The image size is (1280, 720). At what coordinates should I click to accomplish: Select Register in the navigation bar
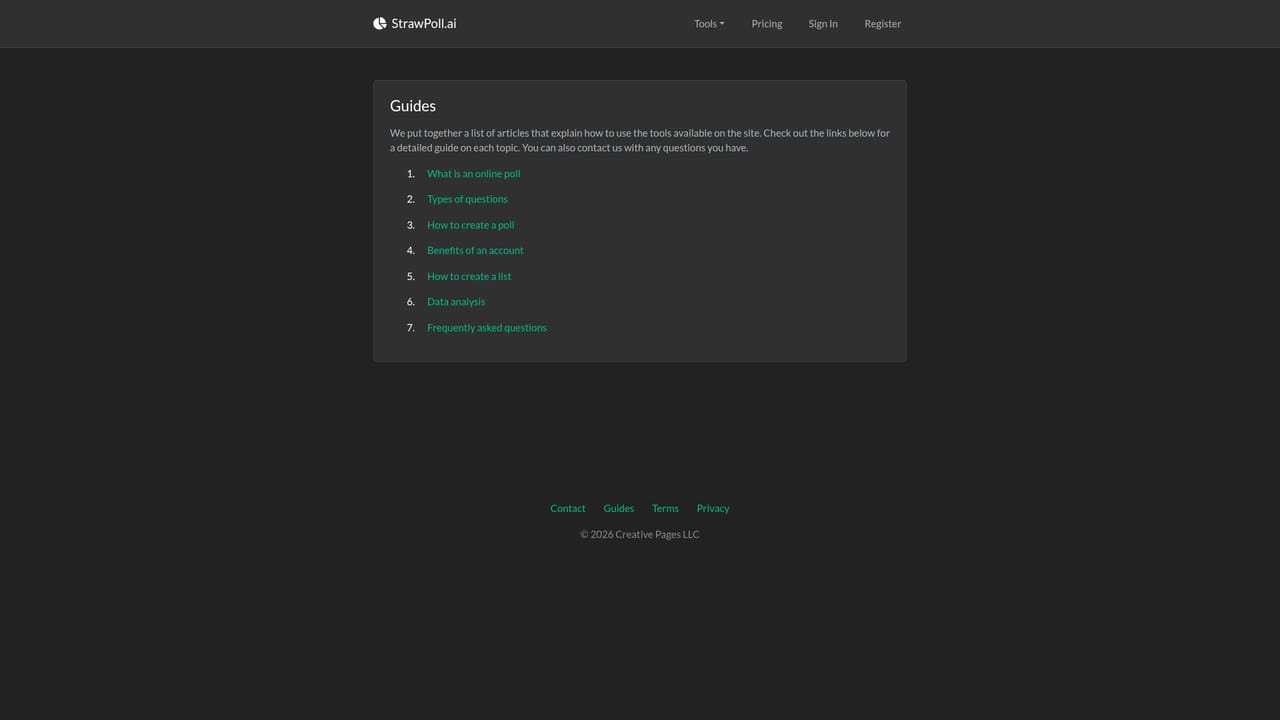pyautogui.click(x=883, y=23)
